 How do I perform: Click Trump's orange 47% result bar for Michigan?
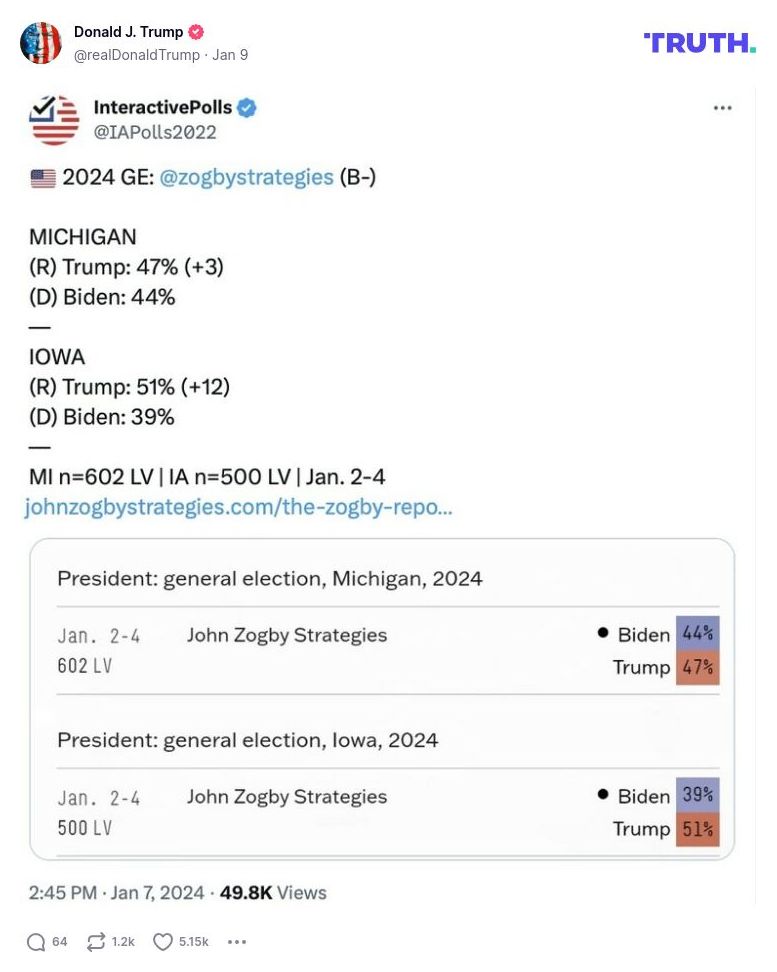pyautogui.click(x=698, y=666)
